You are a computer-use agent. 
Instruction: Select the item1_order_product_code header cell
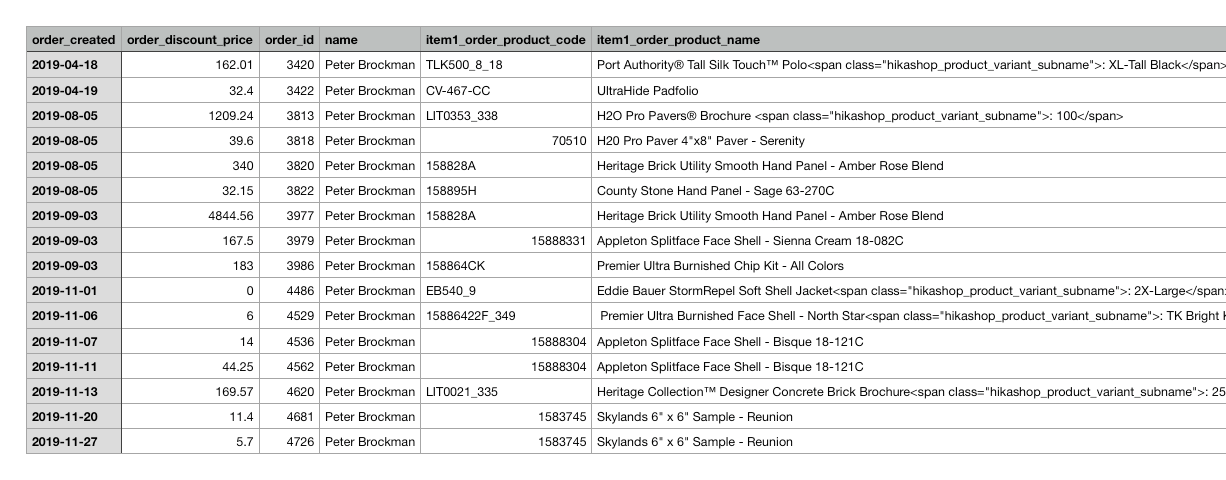click(506, 40)
